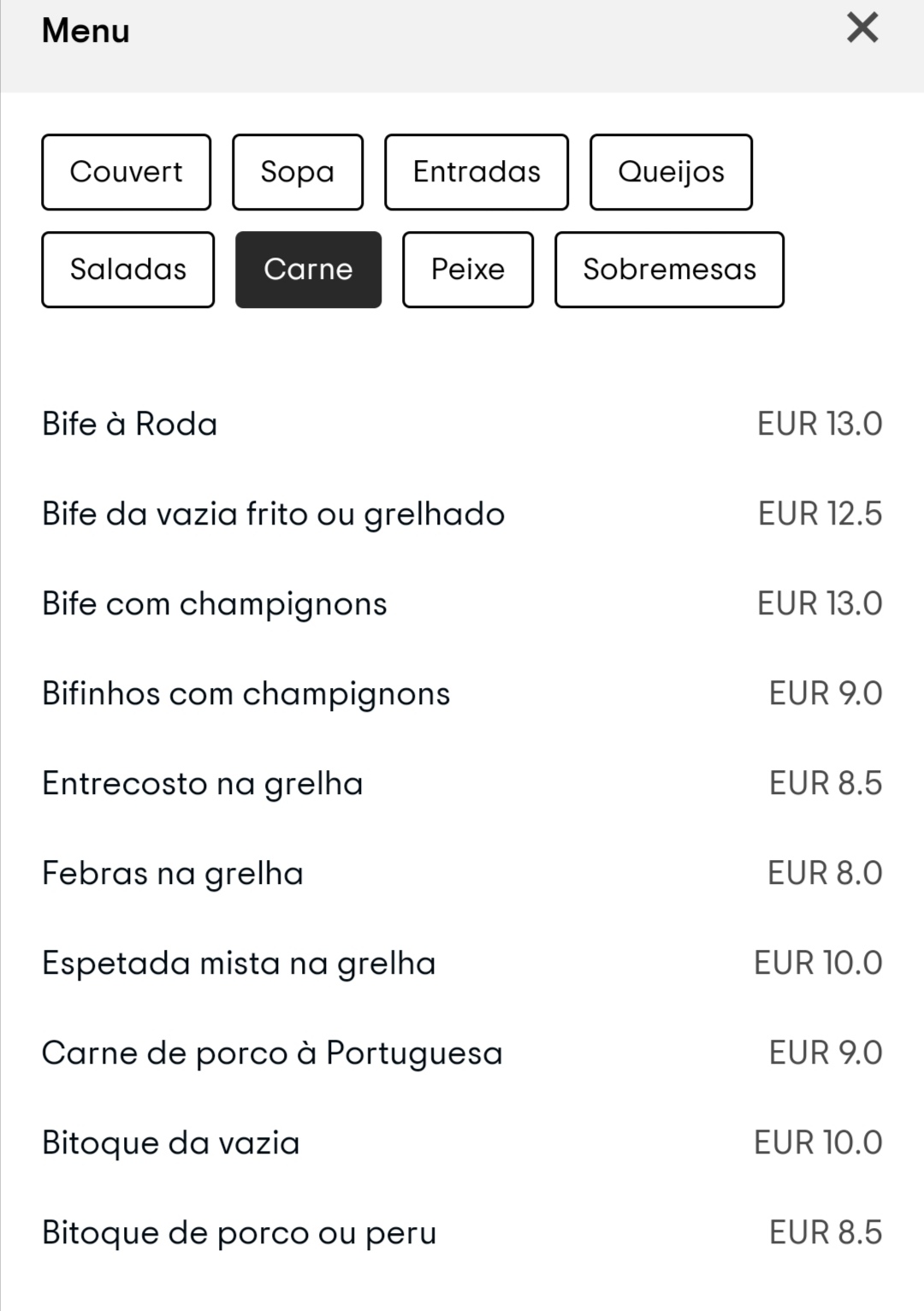924x1311 pixels.
Task: Select the Entradas category tab
Action: tap(476, 172)
